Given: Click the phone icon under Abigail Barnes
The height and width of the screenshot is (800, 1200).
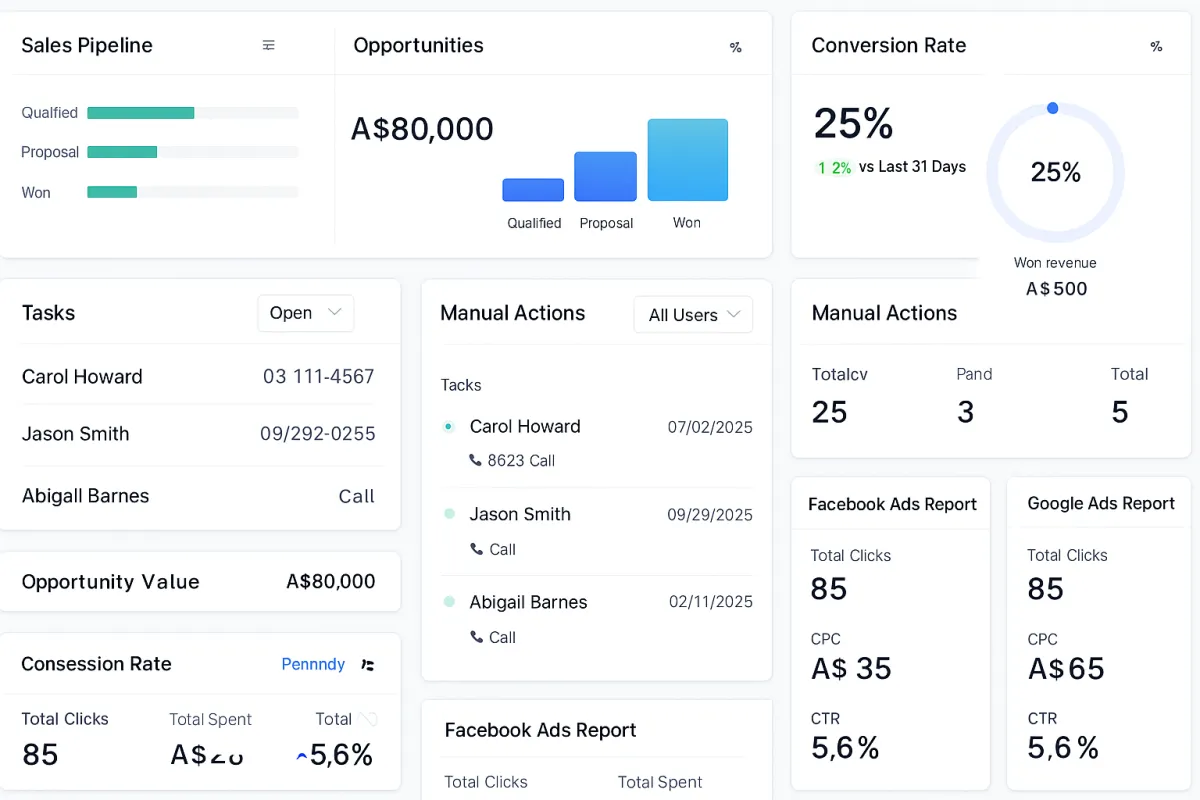Looking at the screenshot, I should click(476, 637).
